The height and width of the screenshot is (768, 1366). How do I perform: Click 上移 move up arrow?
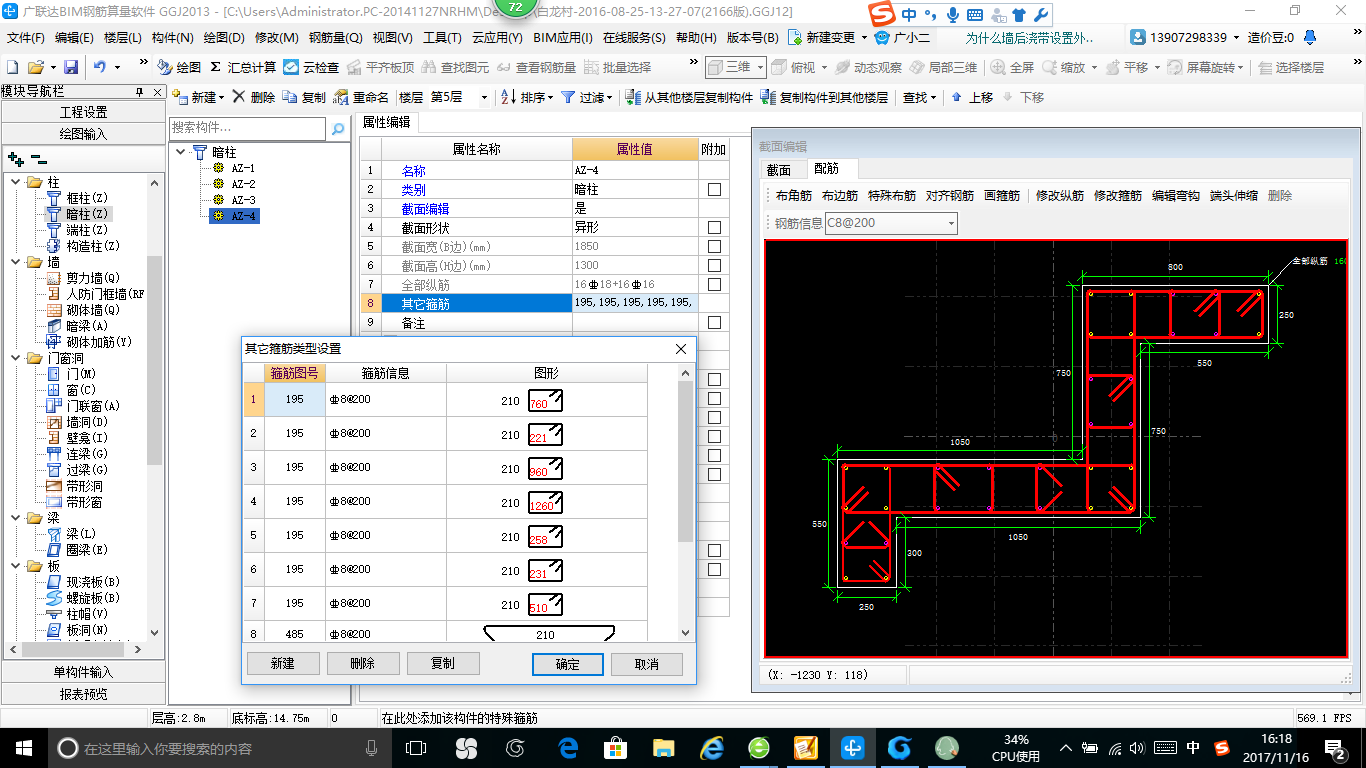tap(972, 97)
